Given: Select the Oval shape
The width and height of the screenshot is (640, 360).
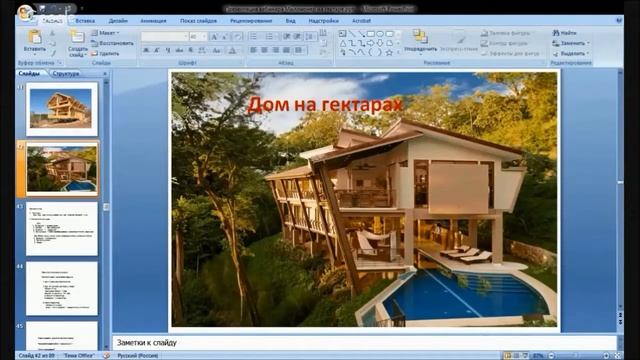Looking at the screenshot, I should tap(380, 34).
